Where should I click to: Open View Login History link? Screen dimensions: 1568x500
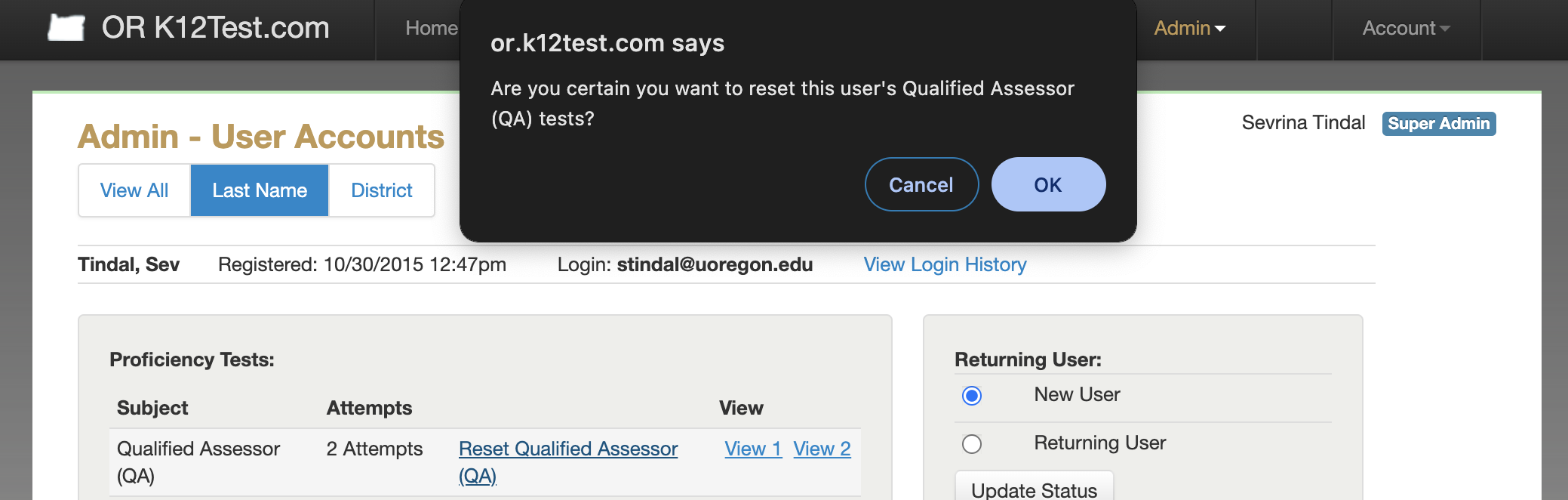(945, 264)
